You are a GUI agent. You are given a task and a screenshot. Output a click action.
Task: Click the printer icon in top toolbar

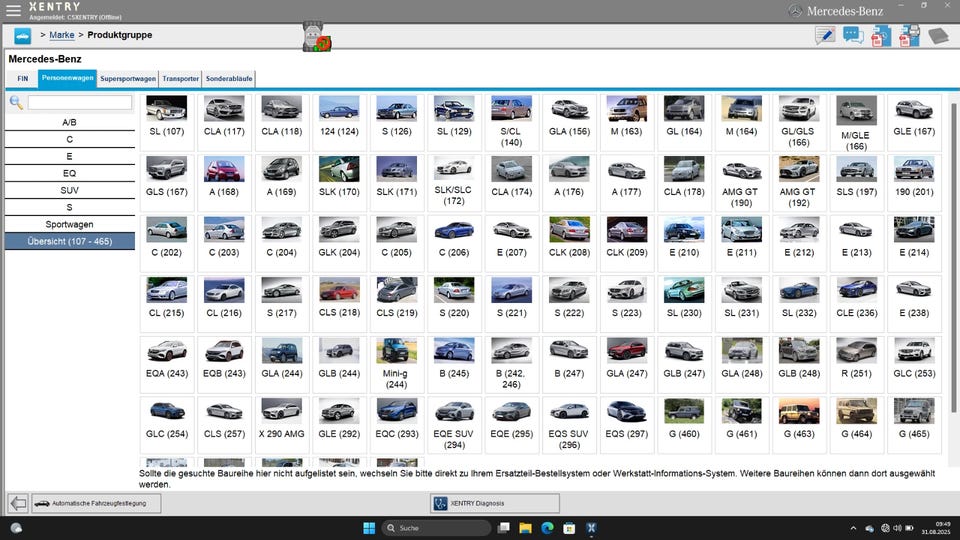(x=910, y=35)
